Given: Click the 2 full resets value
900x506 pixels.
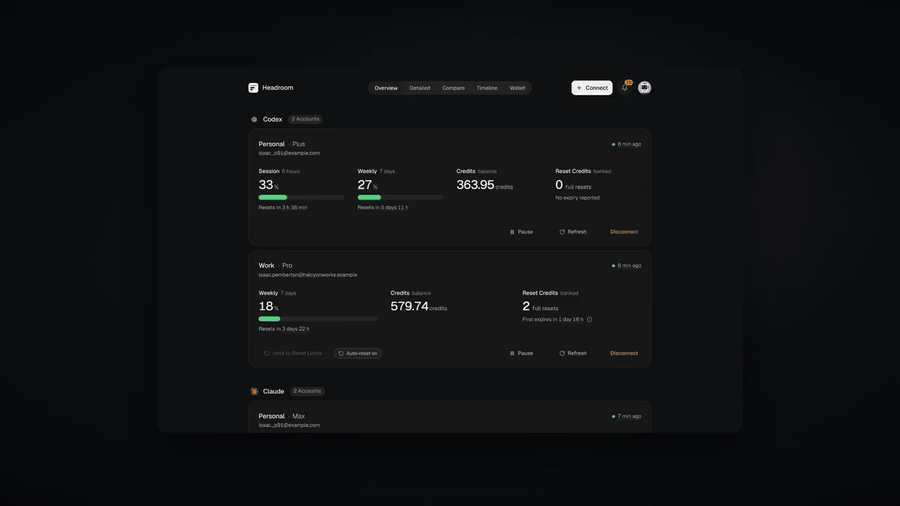Looking at the screenshot, I should (540, 307).
